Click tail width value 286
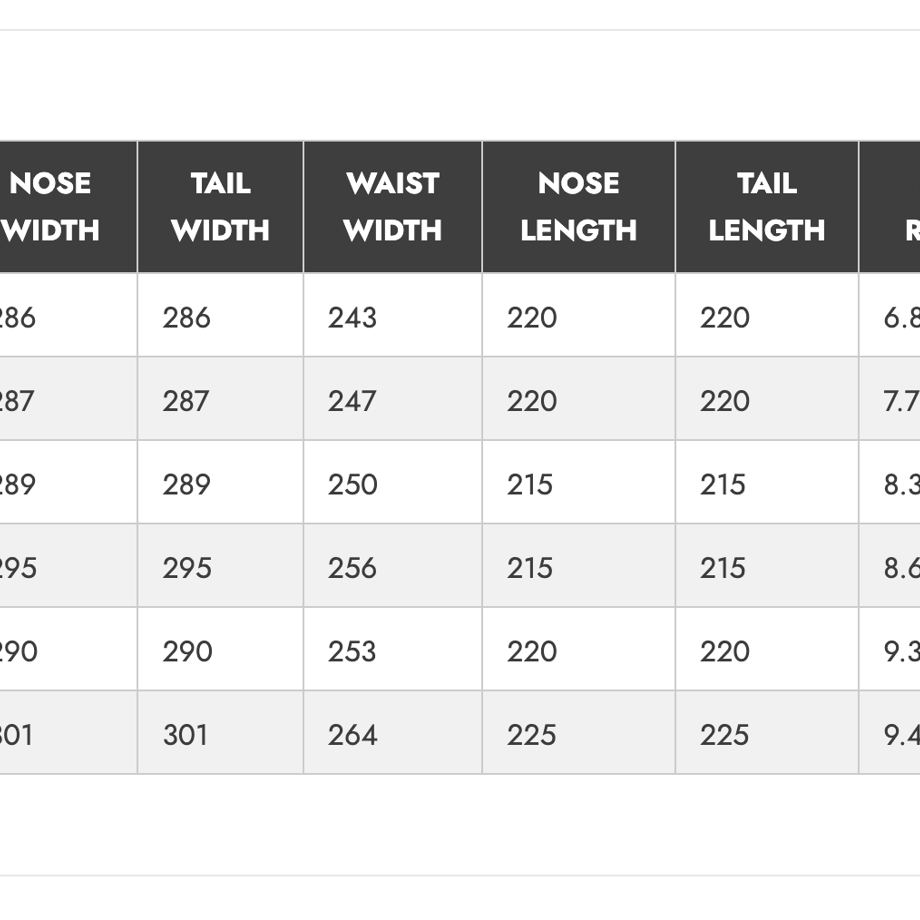The image size is (920, 920). tap(187, 318)
